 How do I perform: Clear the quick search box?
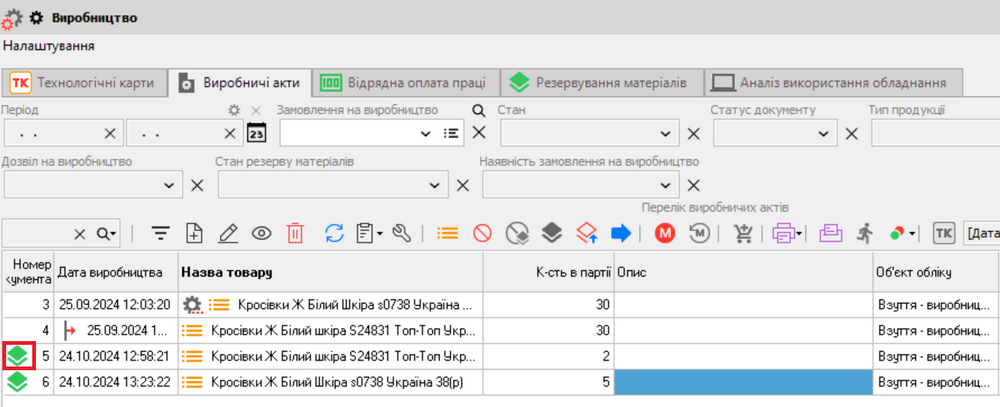pyautogui.click(x=80, y=234)
